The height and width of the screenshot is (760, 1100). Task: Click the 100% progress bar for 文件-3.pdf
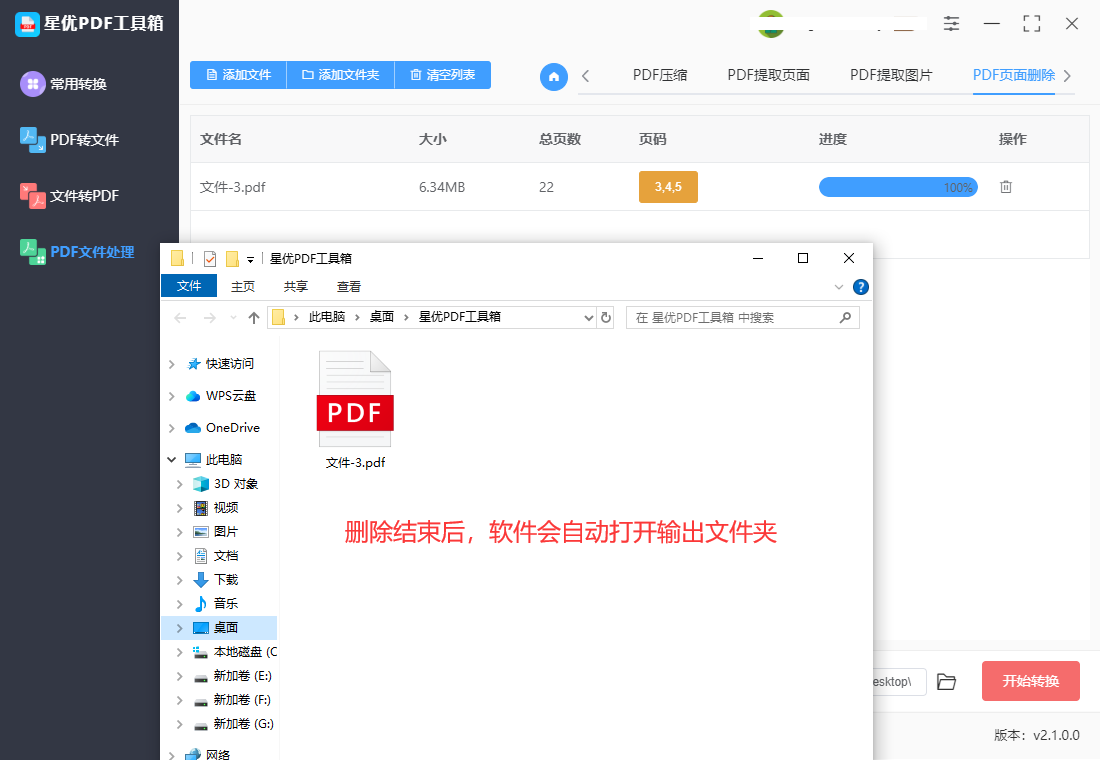(898, 187)
